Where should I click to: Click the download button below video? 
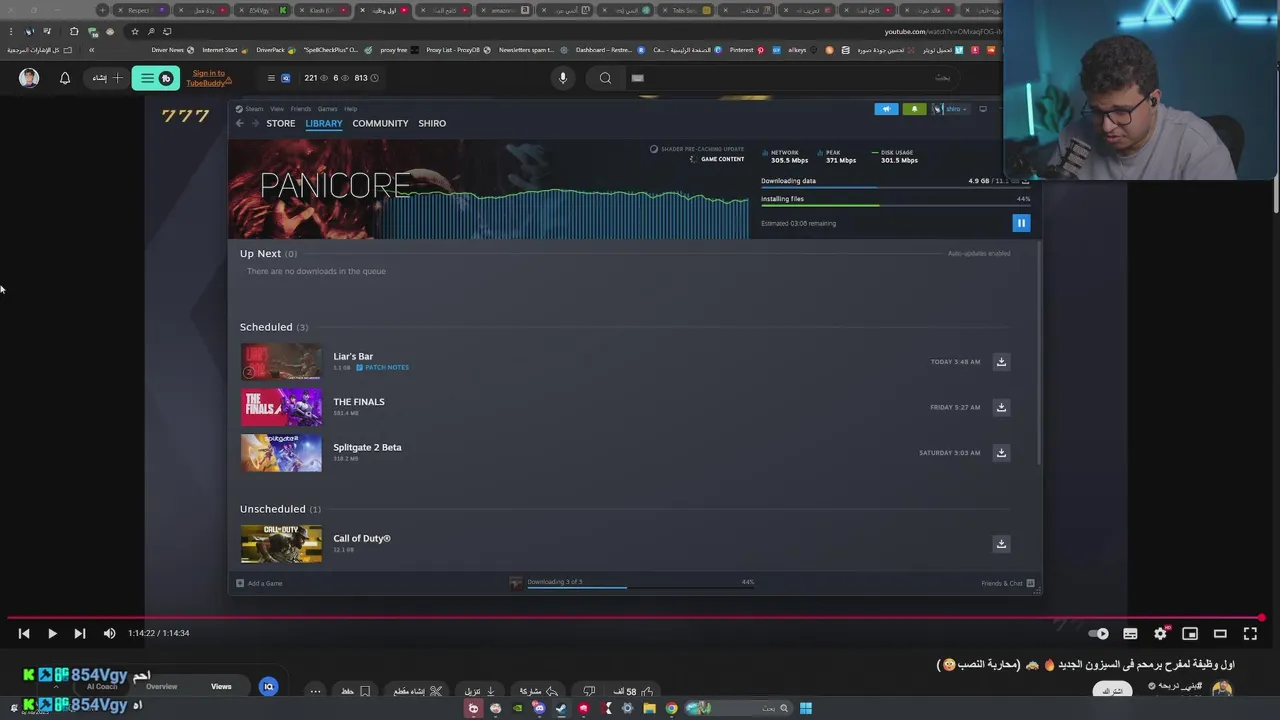pyautogui.click(x=479, y=691)
